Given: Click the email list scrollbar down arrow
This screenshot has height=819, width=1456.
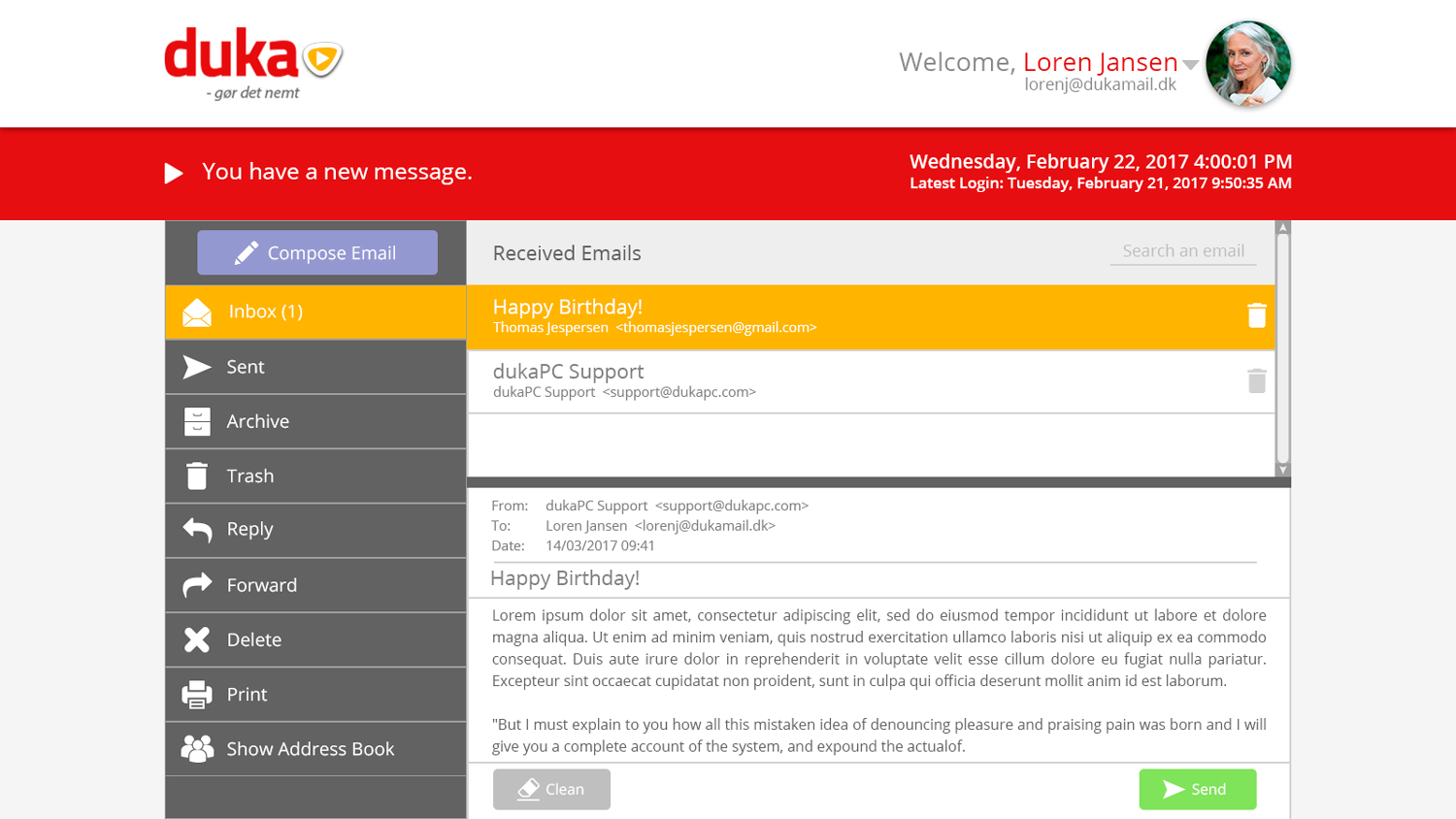Looking at the screenshot, I should pyautogui.click(x=1283, y=470).
